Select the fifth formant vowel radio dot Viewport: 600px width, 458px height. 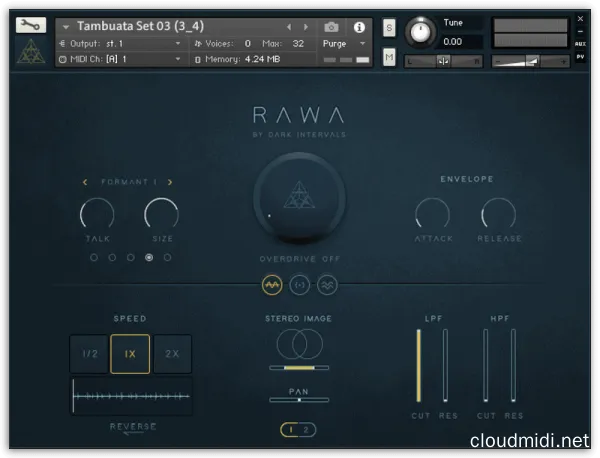167,258
